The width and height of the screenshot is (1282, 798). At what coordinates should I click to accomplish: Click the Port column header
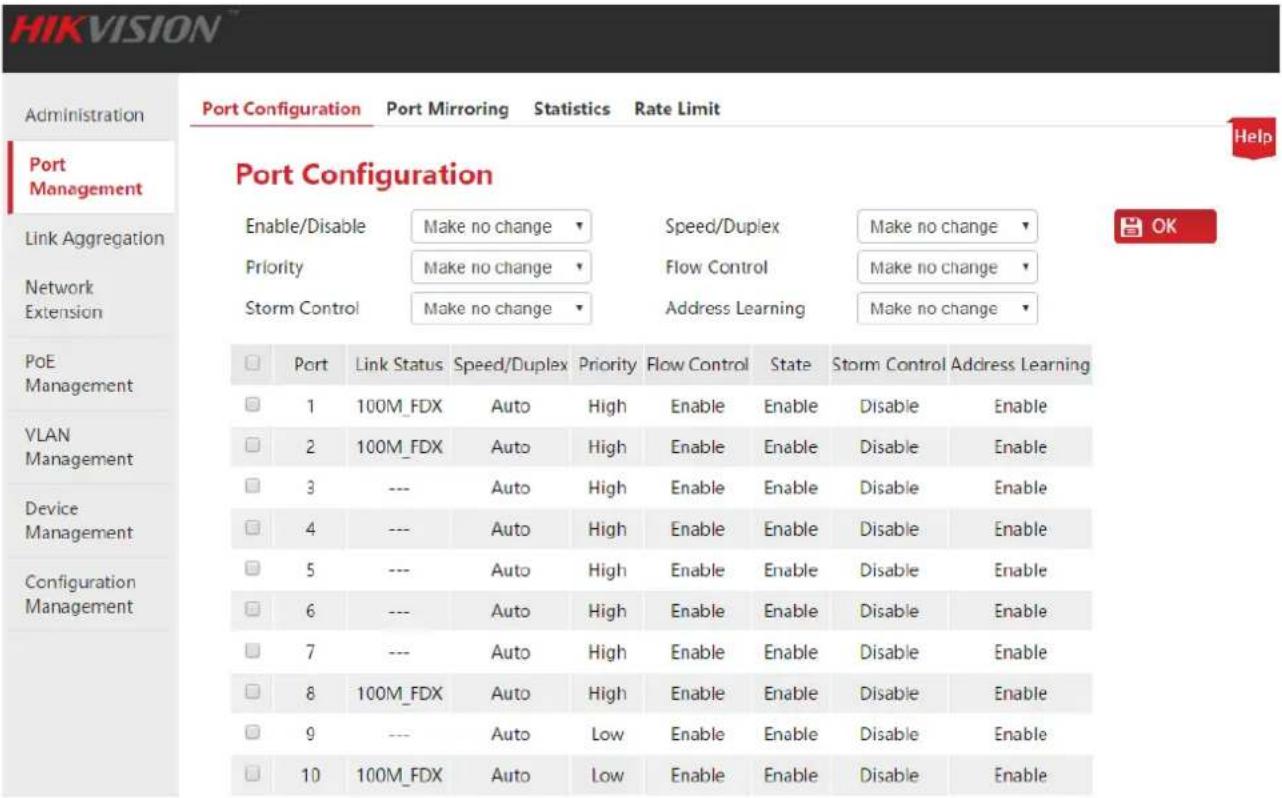tap(311, 365)
